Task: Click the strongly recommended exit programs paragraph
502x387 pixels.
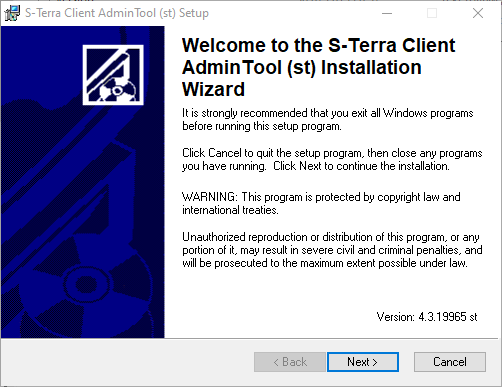Action: pos(328,120)
